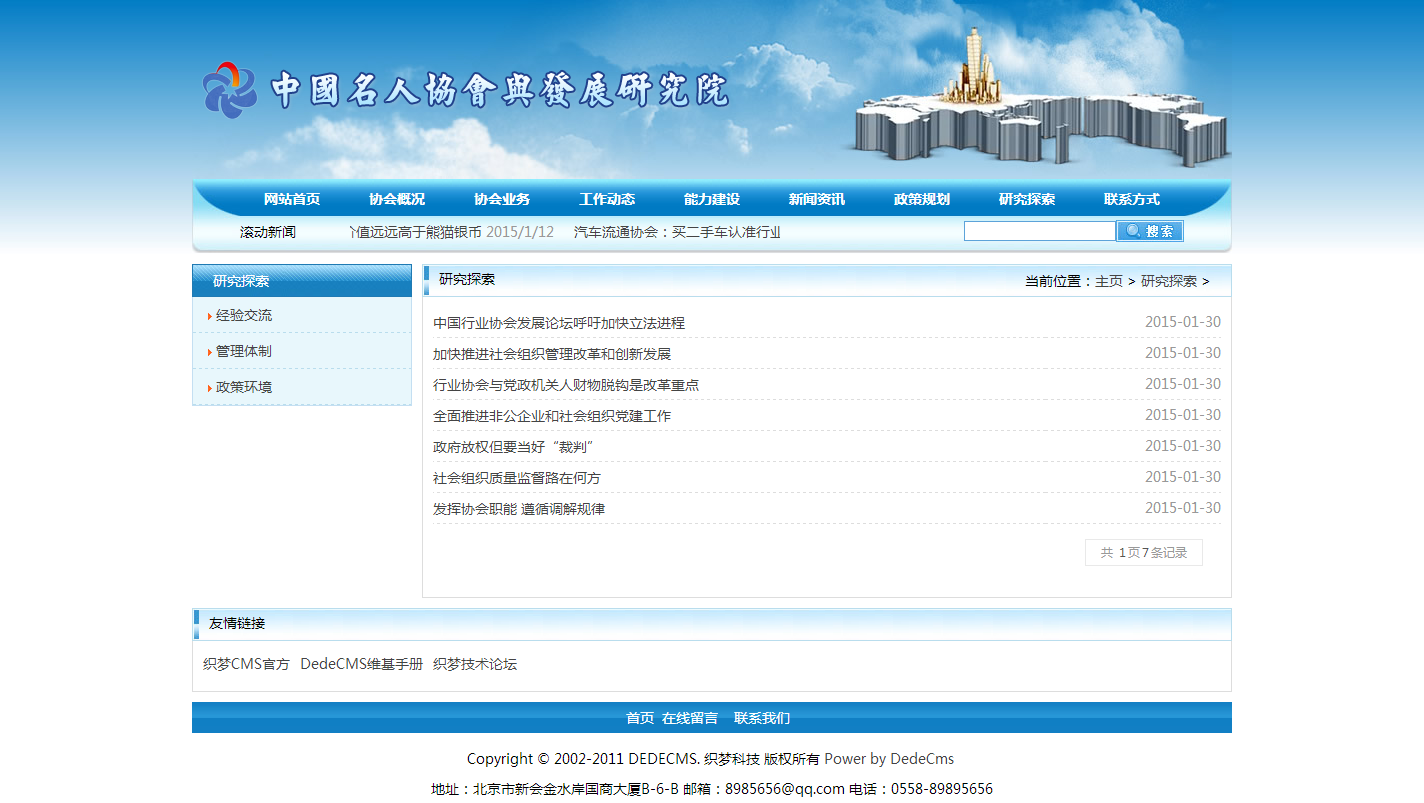Viewport: 1424px width, 803px height.
Task: Open scrolling news 汽车流通协会 headline
Action: 677,232
